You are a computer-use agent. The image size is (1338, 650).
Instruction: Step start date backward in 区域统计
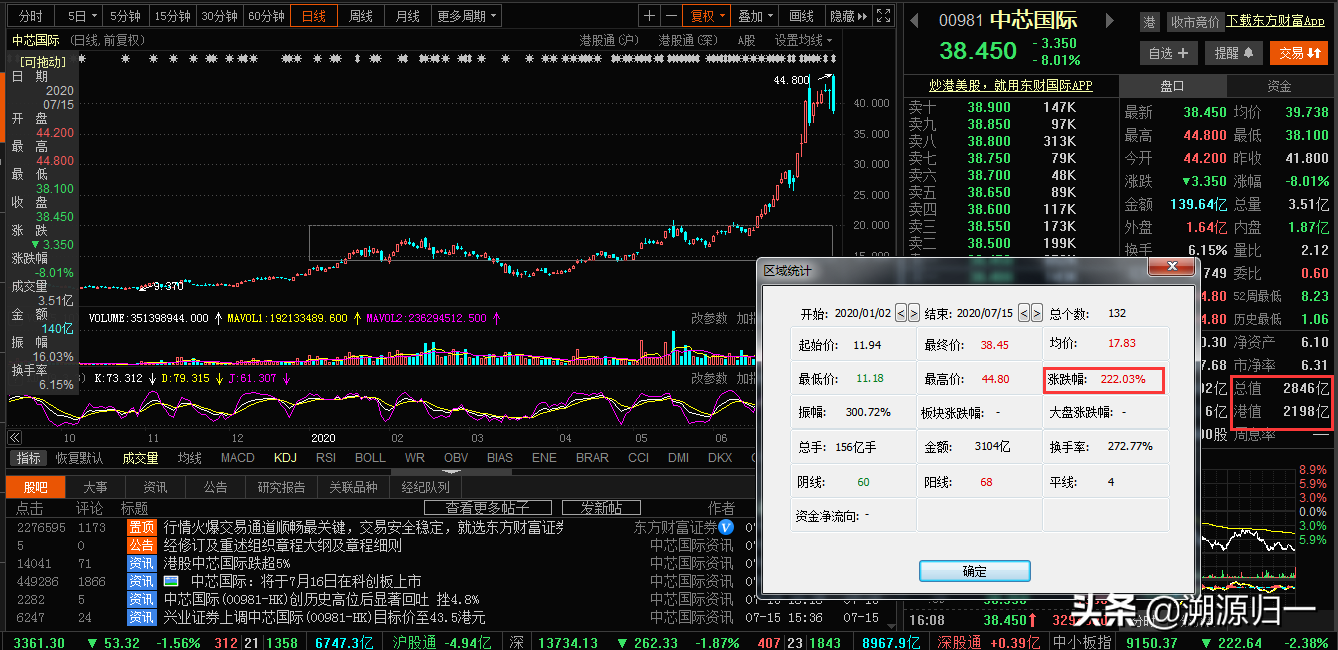[901, 313]
